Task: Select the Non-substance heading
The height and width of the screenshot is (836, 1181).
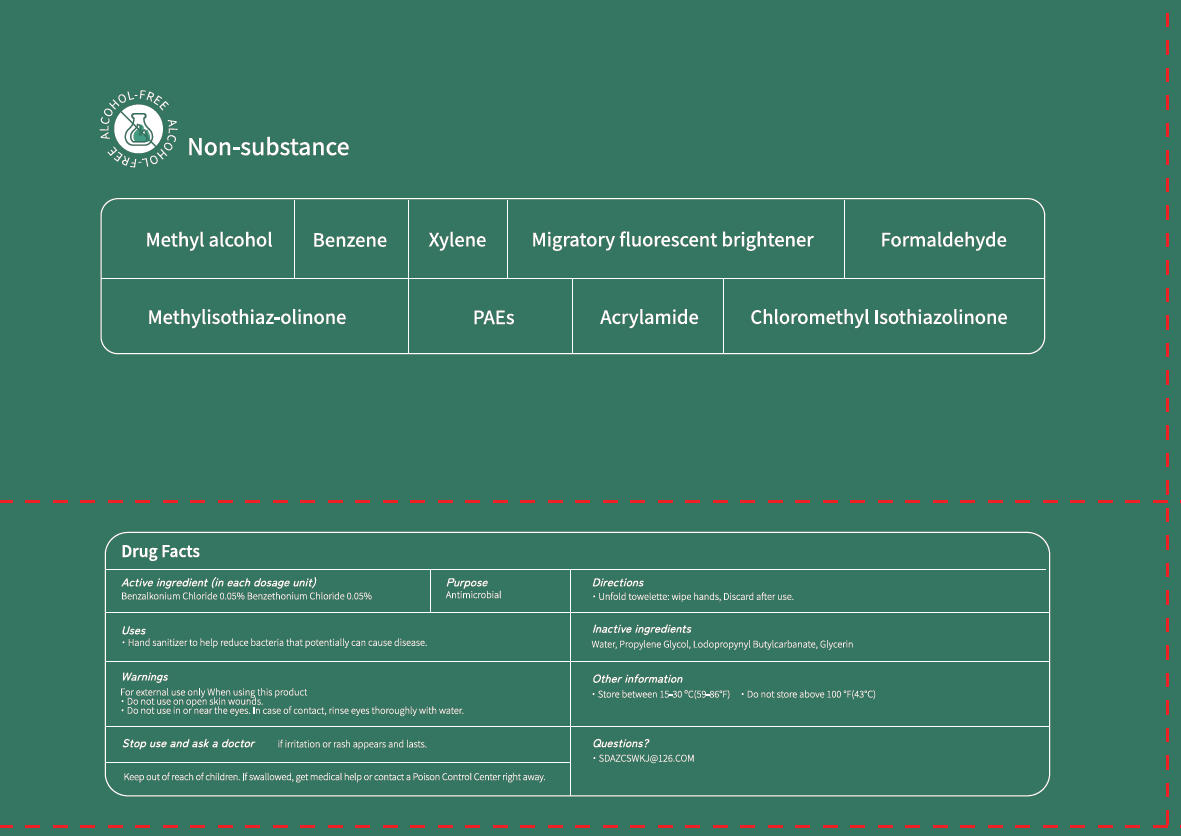Action: 268,147
